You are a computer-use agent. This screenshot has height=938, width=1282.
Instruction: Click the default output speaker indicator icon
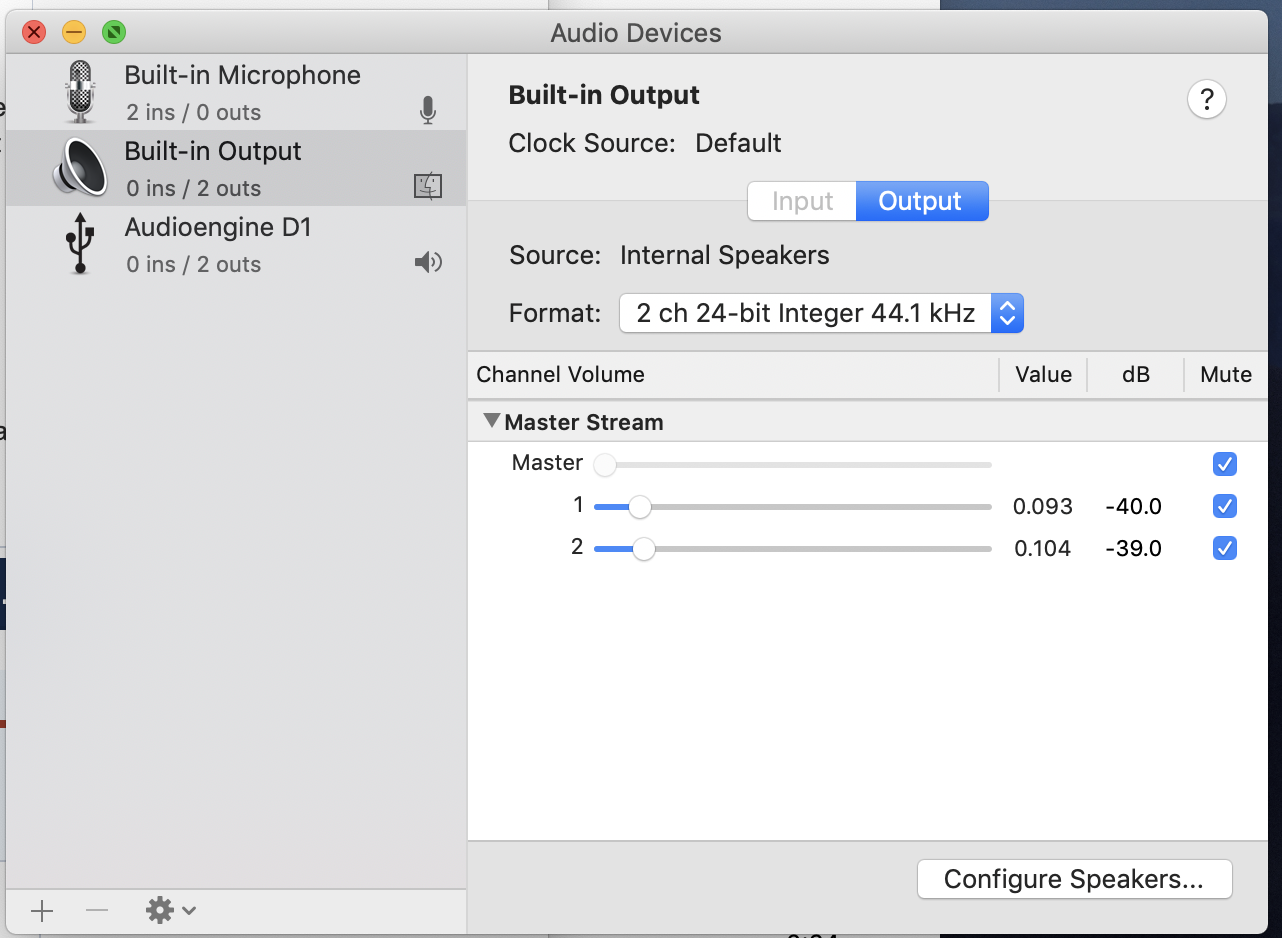click(428, 263)
